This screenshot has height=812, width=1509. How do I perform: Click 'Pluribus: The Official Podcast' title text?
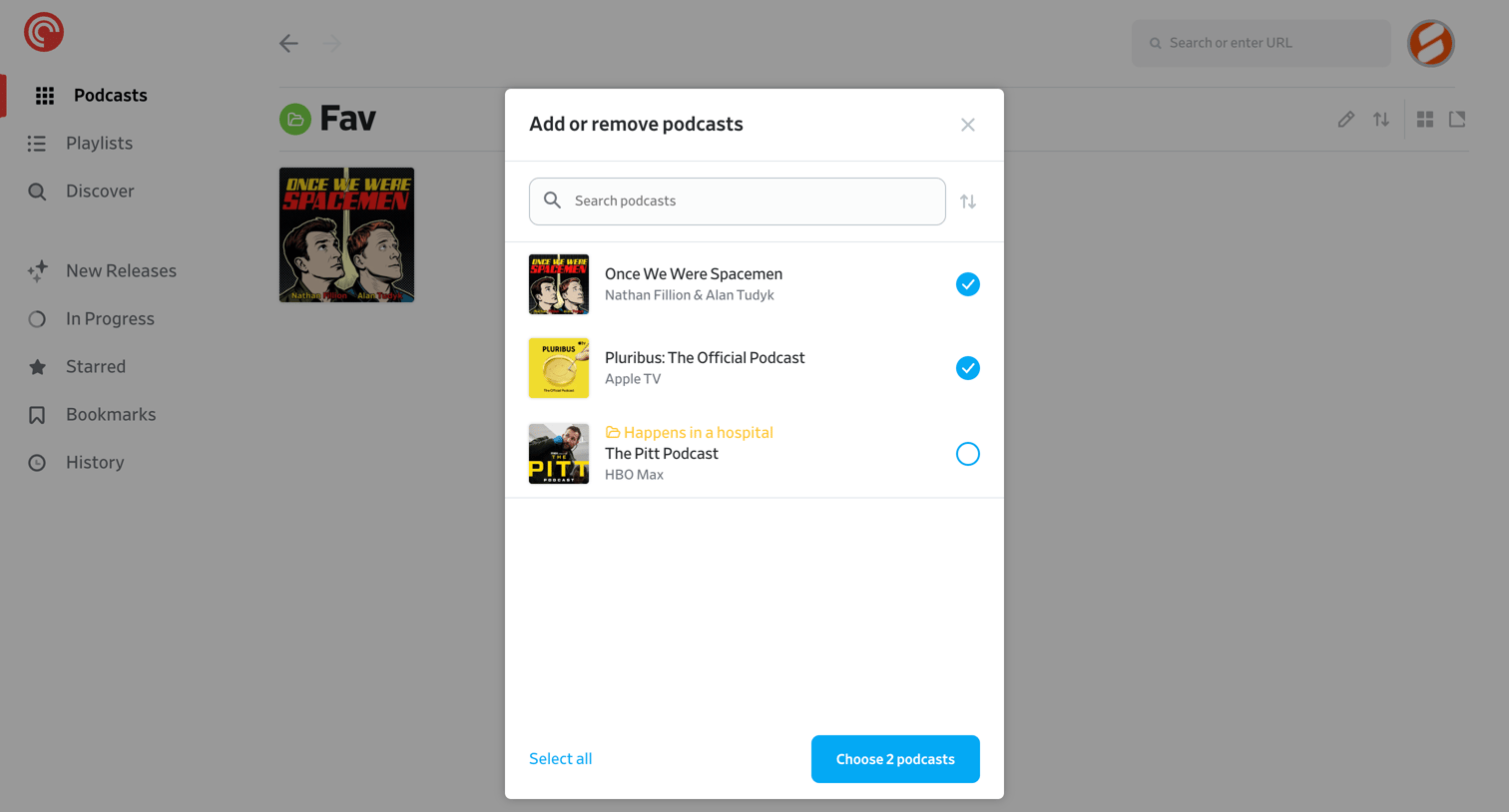tap(705, 358)
